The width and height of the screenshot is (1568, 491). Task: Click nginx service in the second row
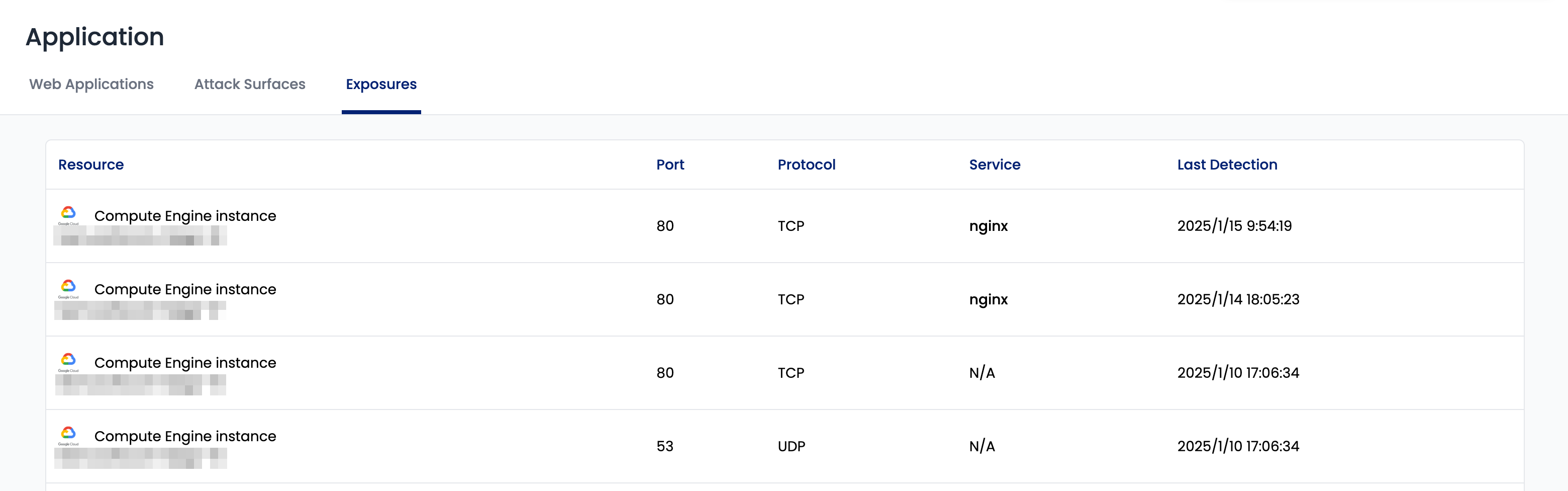tap(989, 300)
